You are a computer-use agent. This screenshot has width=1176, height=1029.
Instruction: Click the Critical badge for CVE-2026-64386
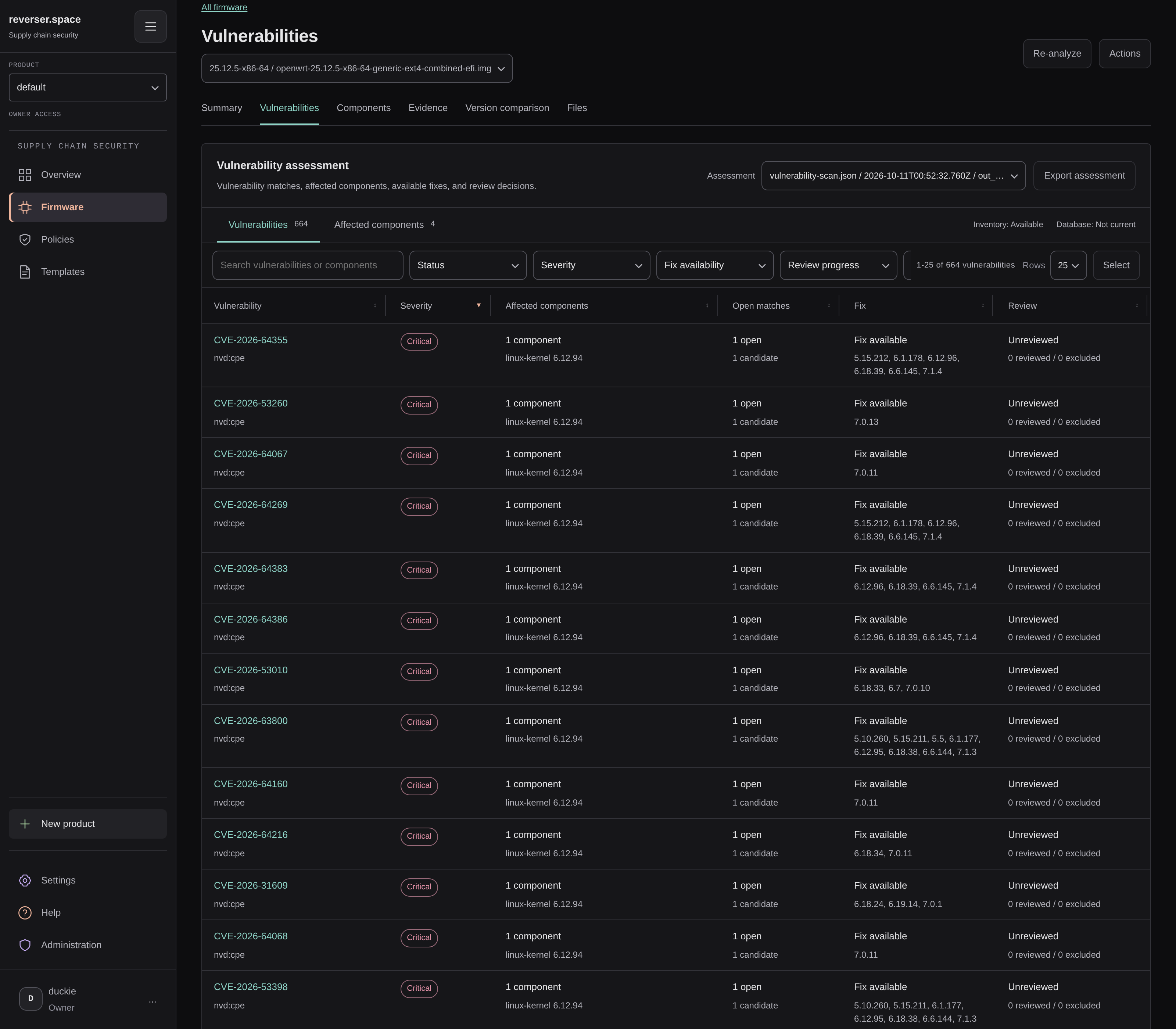click(x=419, y=621)
